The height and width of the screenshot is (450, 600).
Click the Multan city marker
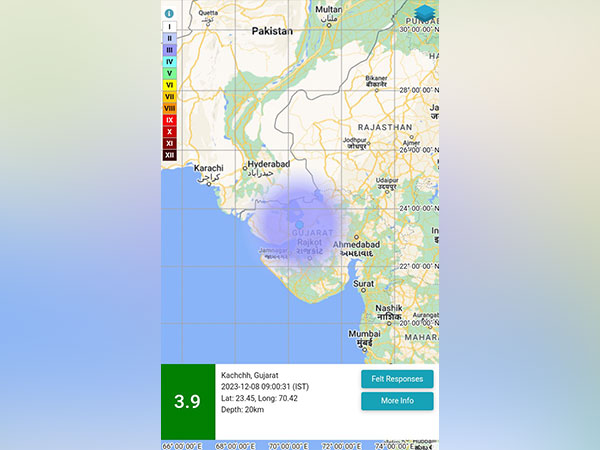pos(328,9)
